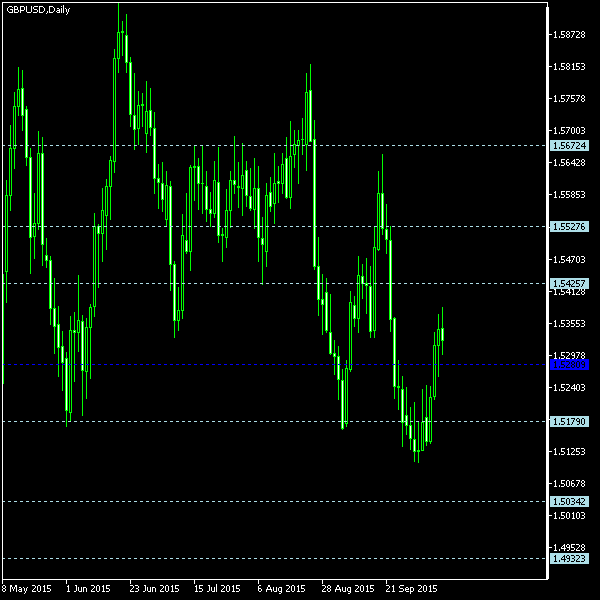Viewport: 600px width, 600px height.
Task: Click the last candlestick on the chart
Action: 442,334
